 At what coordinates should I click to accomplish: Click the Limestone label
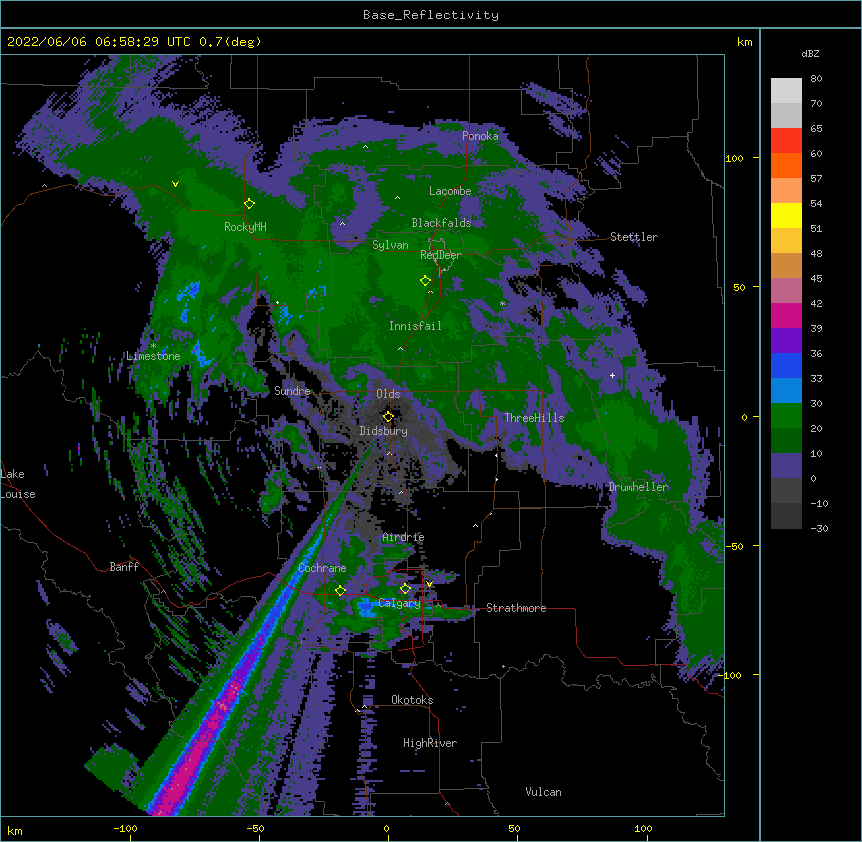pyautogui.click(x=153, y=356)
